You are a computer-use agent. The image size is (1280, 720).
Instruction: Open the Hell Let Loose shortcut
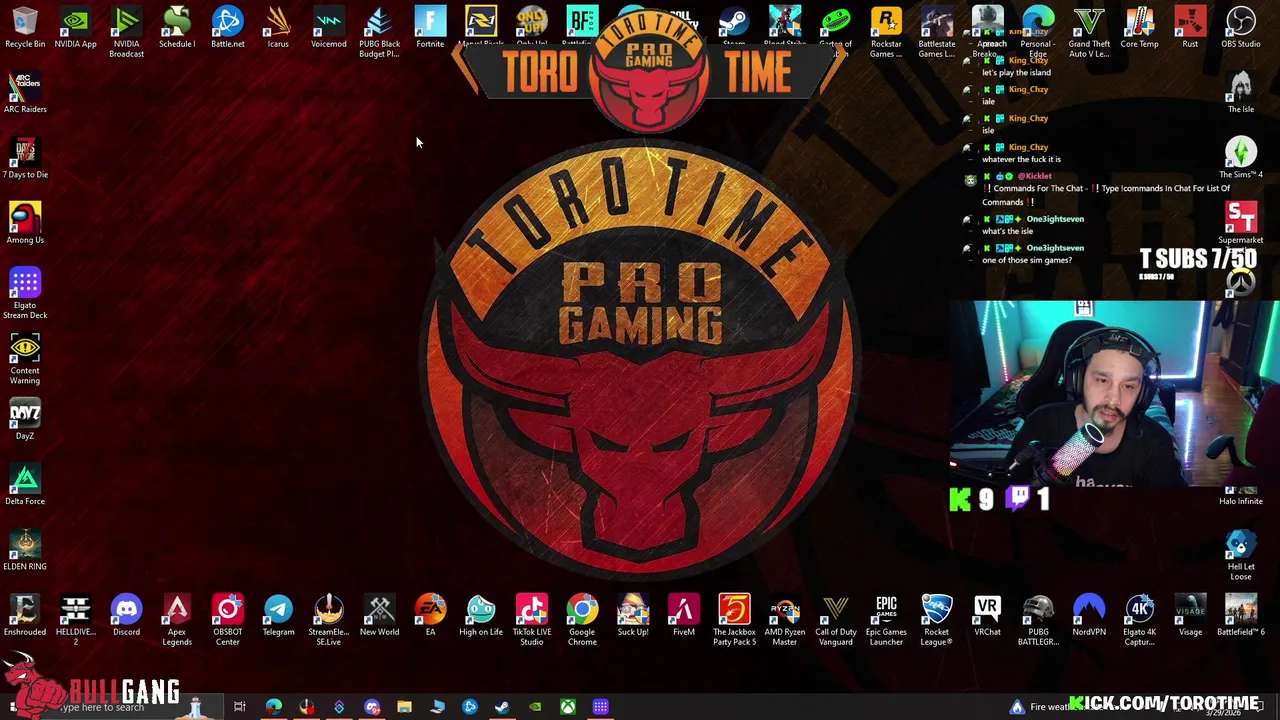tap(1240, 555)
